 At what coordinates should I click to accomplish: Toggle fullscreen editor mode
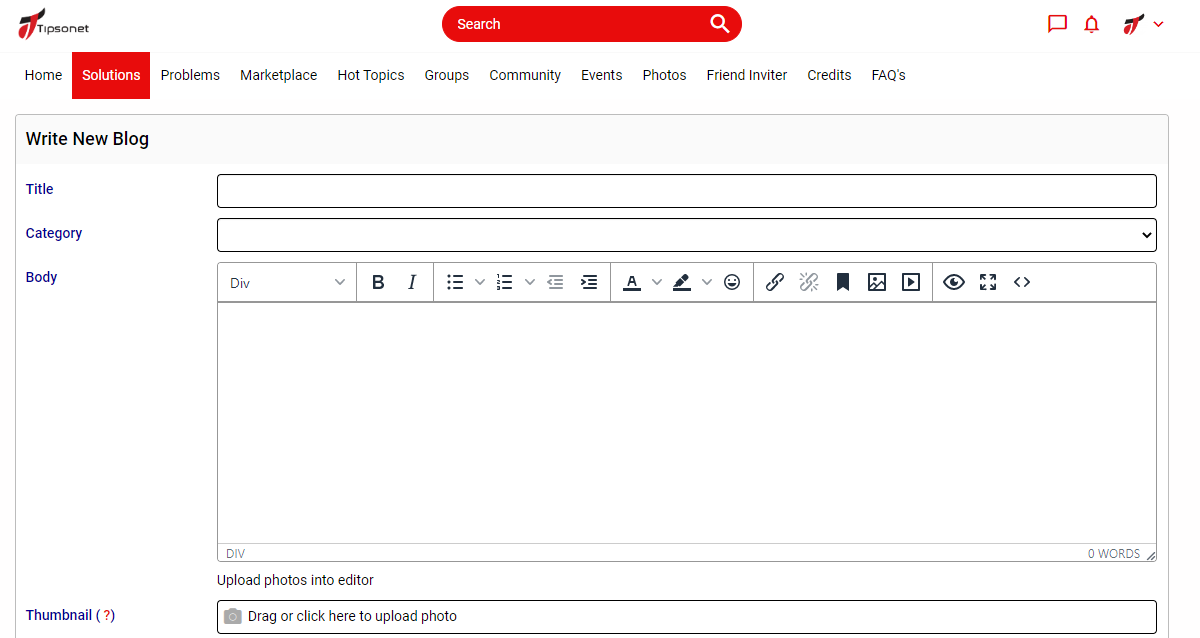tap(988, 282)
